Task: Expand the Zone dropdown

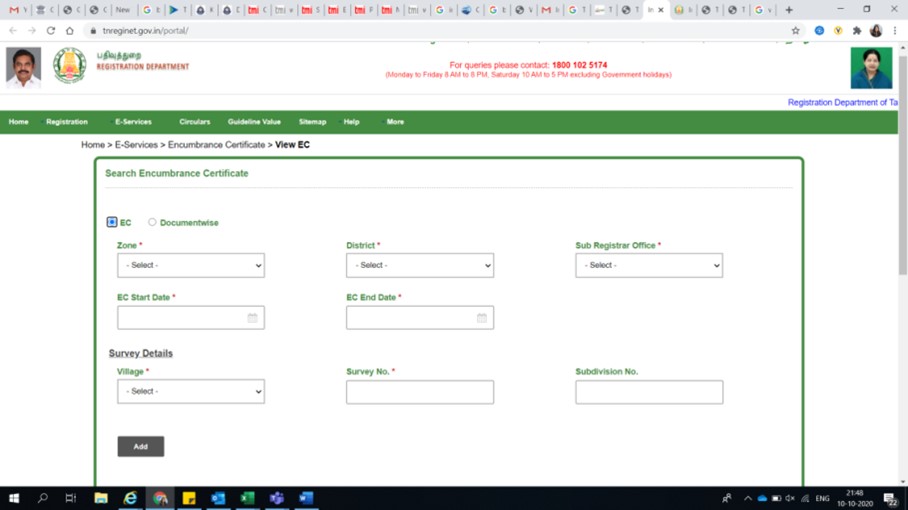Action: 190,265
